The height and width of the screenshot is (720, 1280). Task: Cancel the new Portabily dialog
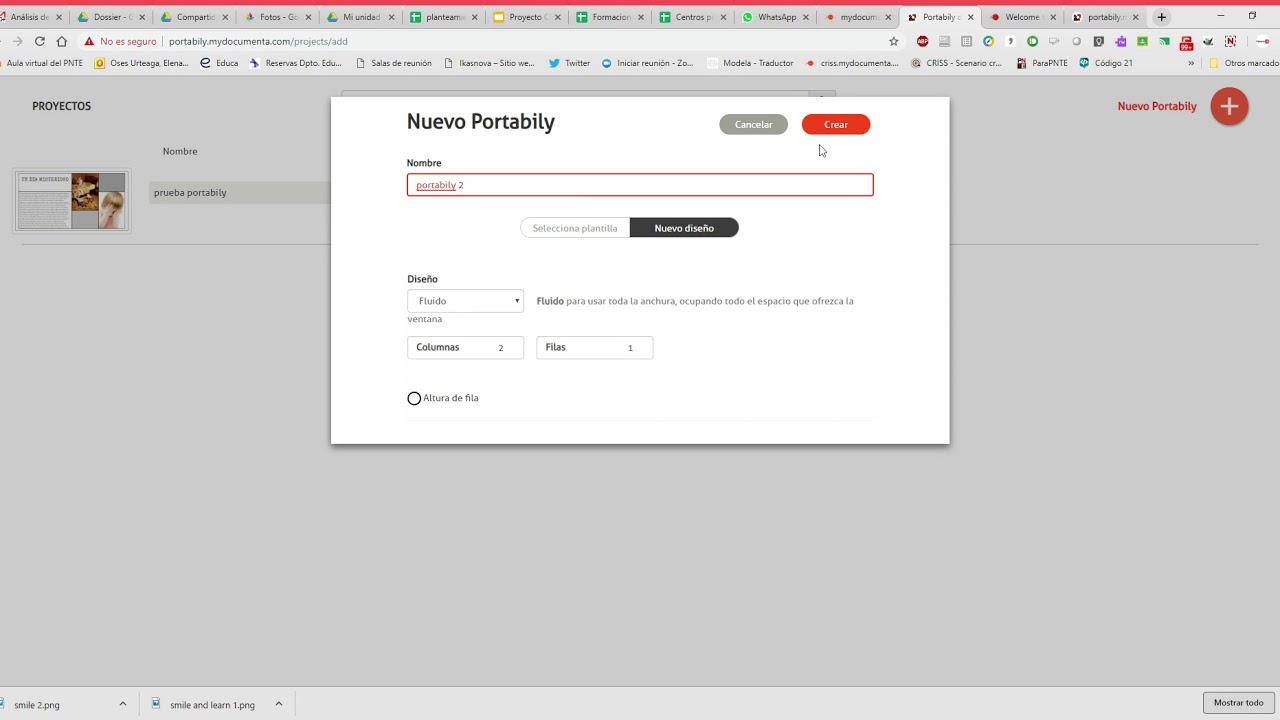click(753, 125)
